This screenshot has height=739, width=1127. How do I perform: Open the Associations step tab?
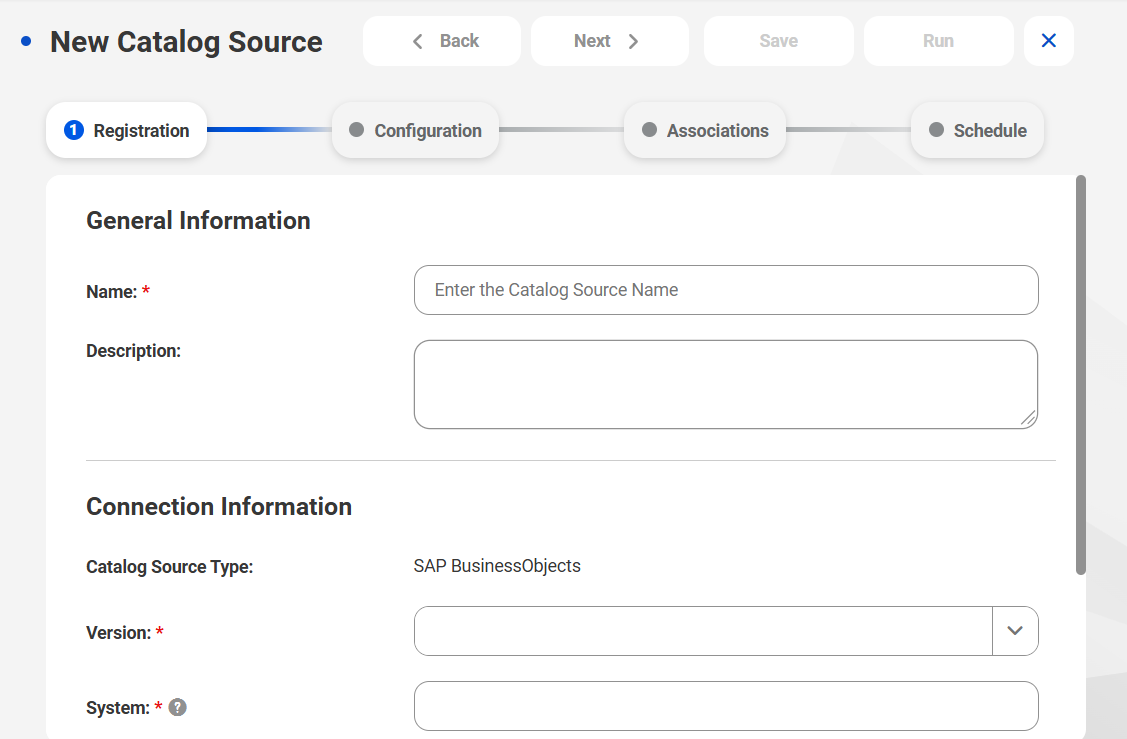(x=705, y=130)
